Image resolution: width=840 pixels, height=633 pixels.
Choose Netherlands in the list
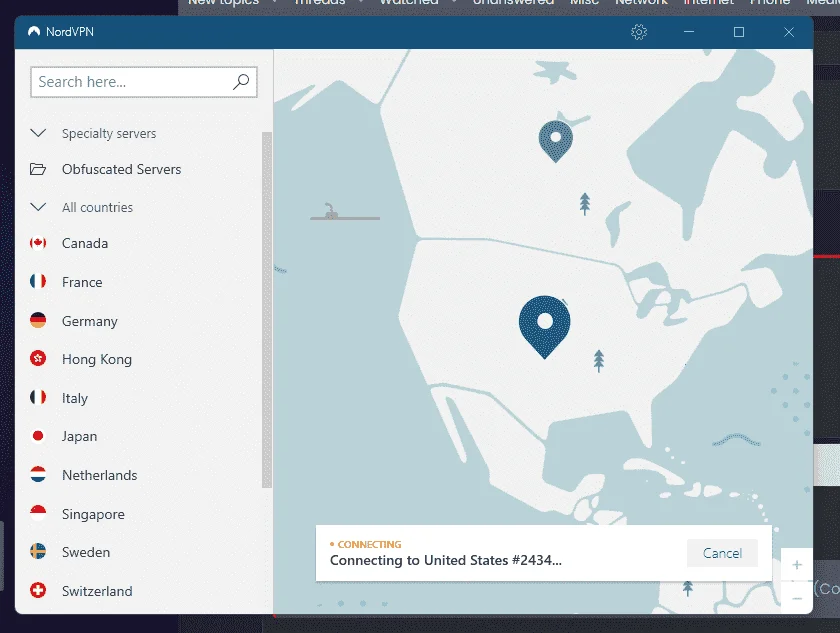100,475
